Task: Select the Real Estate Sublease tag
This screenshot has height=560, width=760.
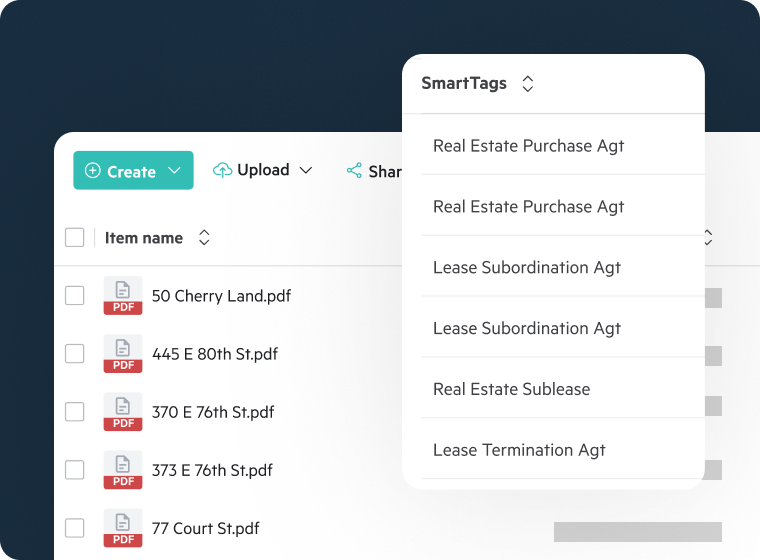Action: pos(511,389)
